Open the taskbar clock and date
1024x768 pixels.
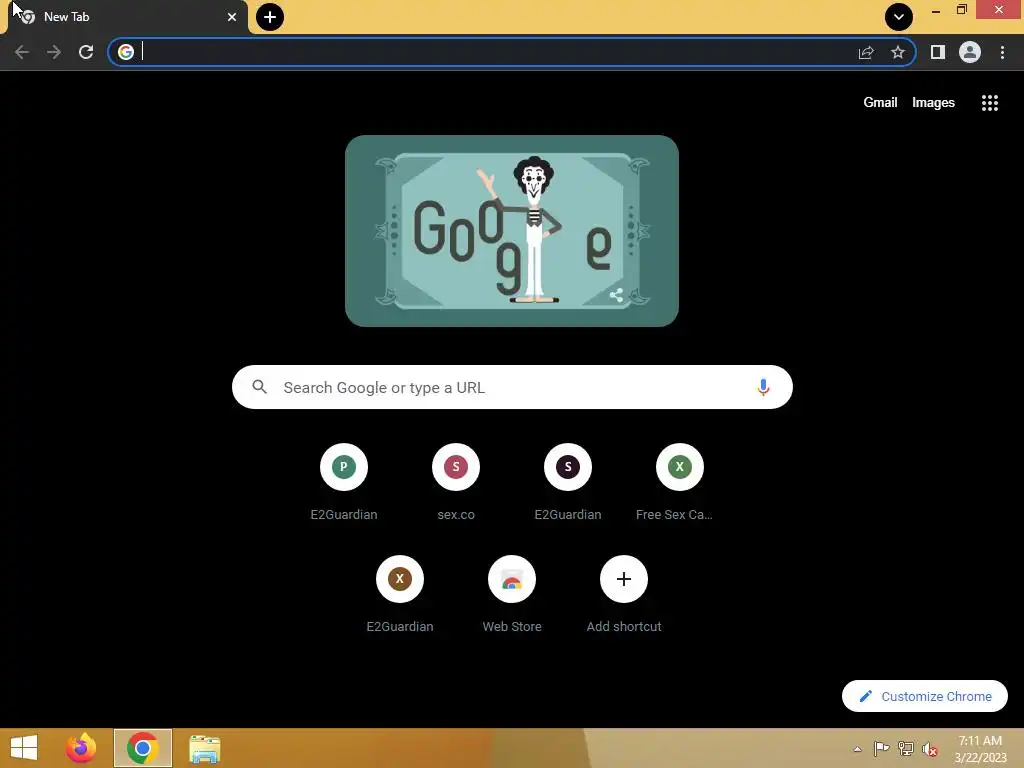pyautogui.click(x=980, y=749)
